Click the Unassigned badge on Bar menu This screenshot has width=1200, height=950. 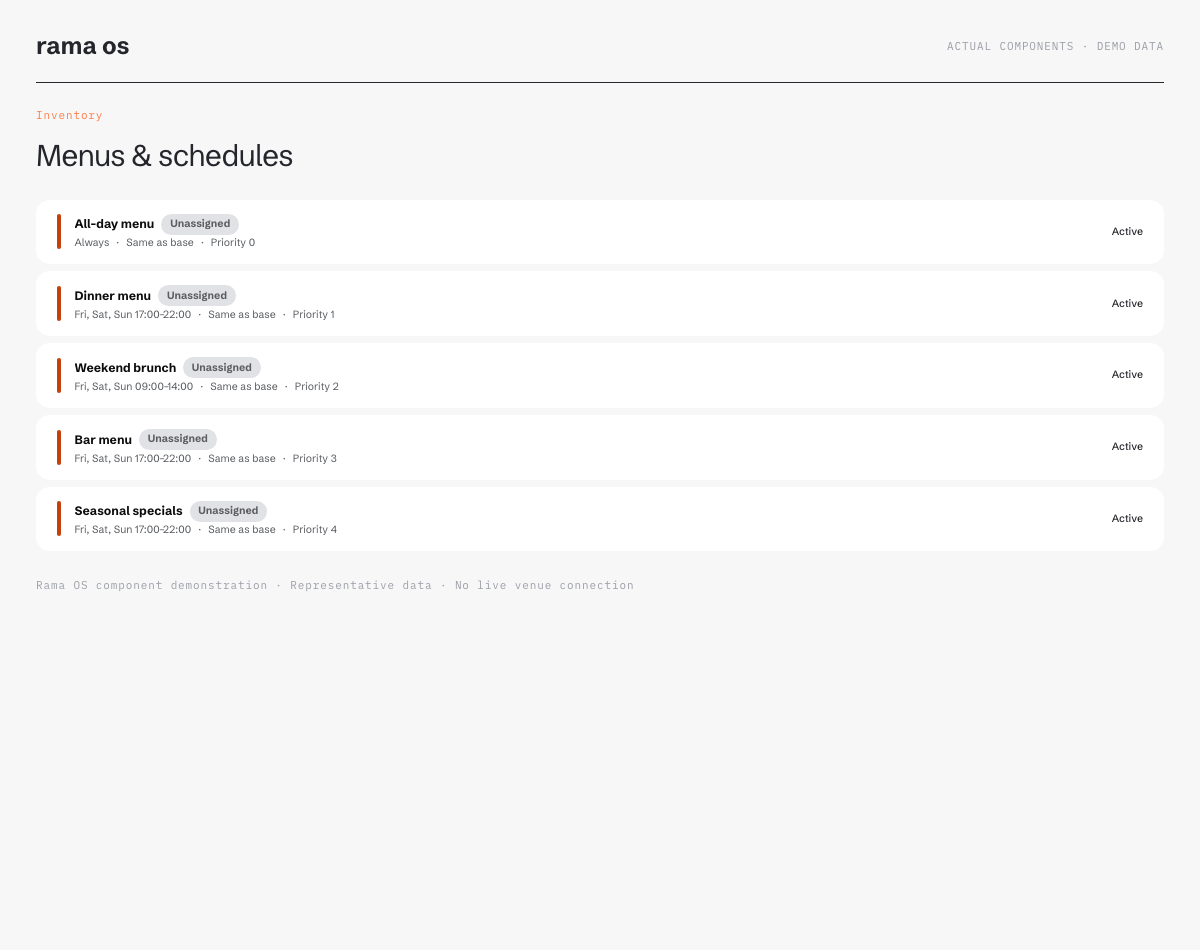pos(178,439)
